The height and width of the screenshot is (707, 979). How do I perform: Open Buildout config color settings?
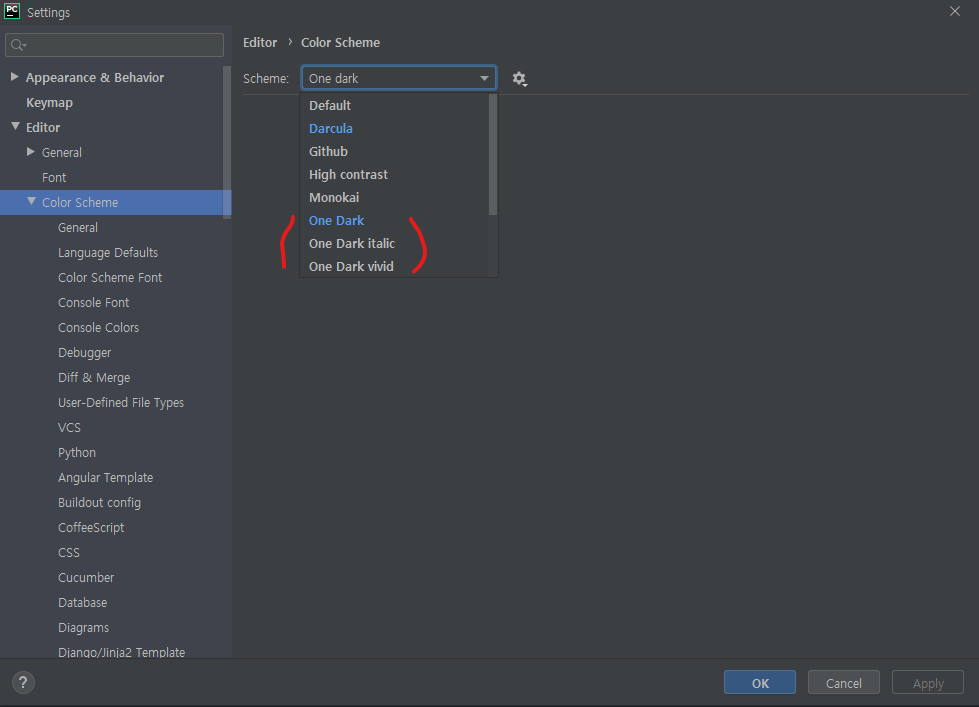[x=99, y=502]
